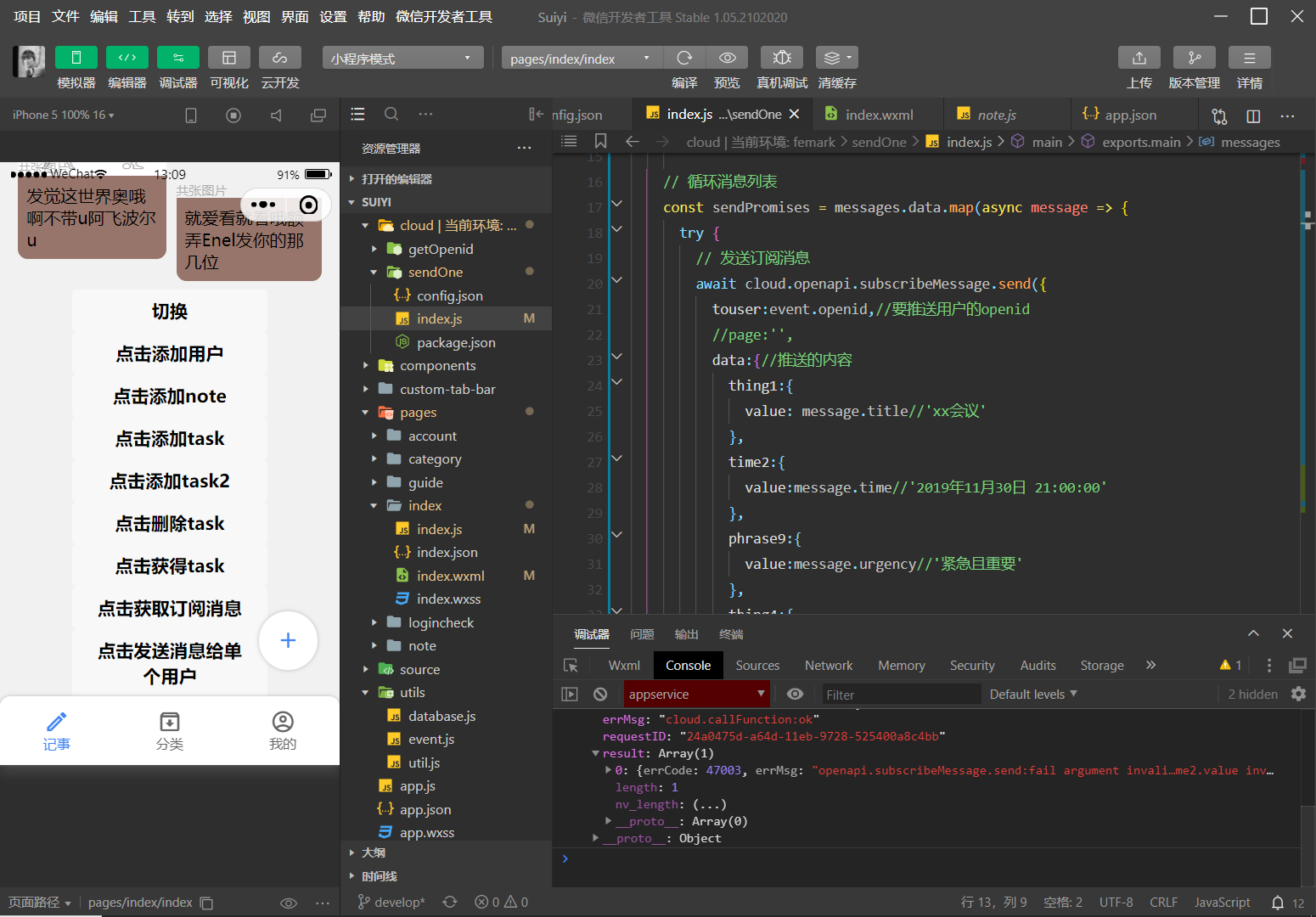This screenshot has height=917, width=1316.
Task: Toggle the simulator mute speaker icon
Action: pyautogui.click(x=276, y=115)
